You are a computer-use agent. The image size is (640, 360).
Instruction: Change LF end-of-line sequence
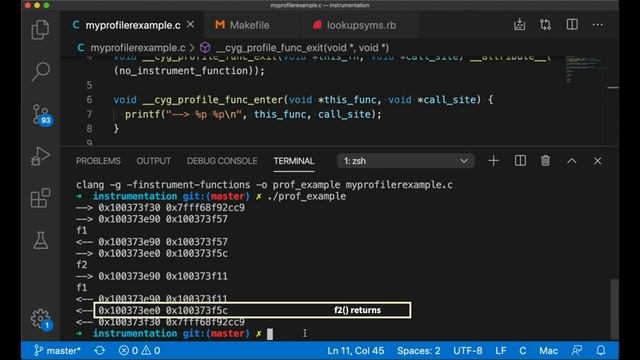tap(501, 351)
